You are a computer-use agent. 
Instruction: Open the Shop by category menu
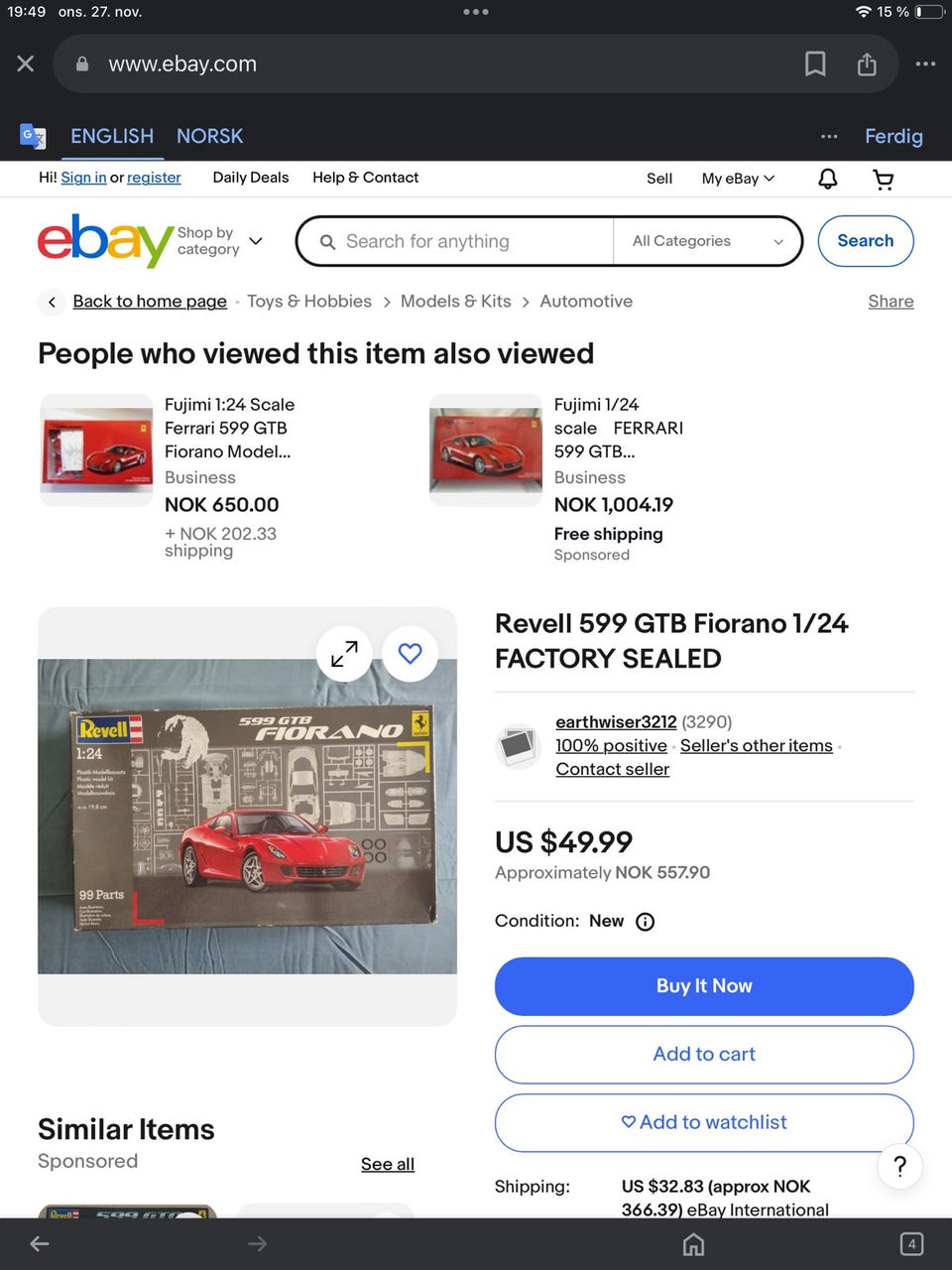(219, 241)
